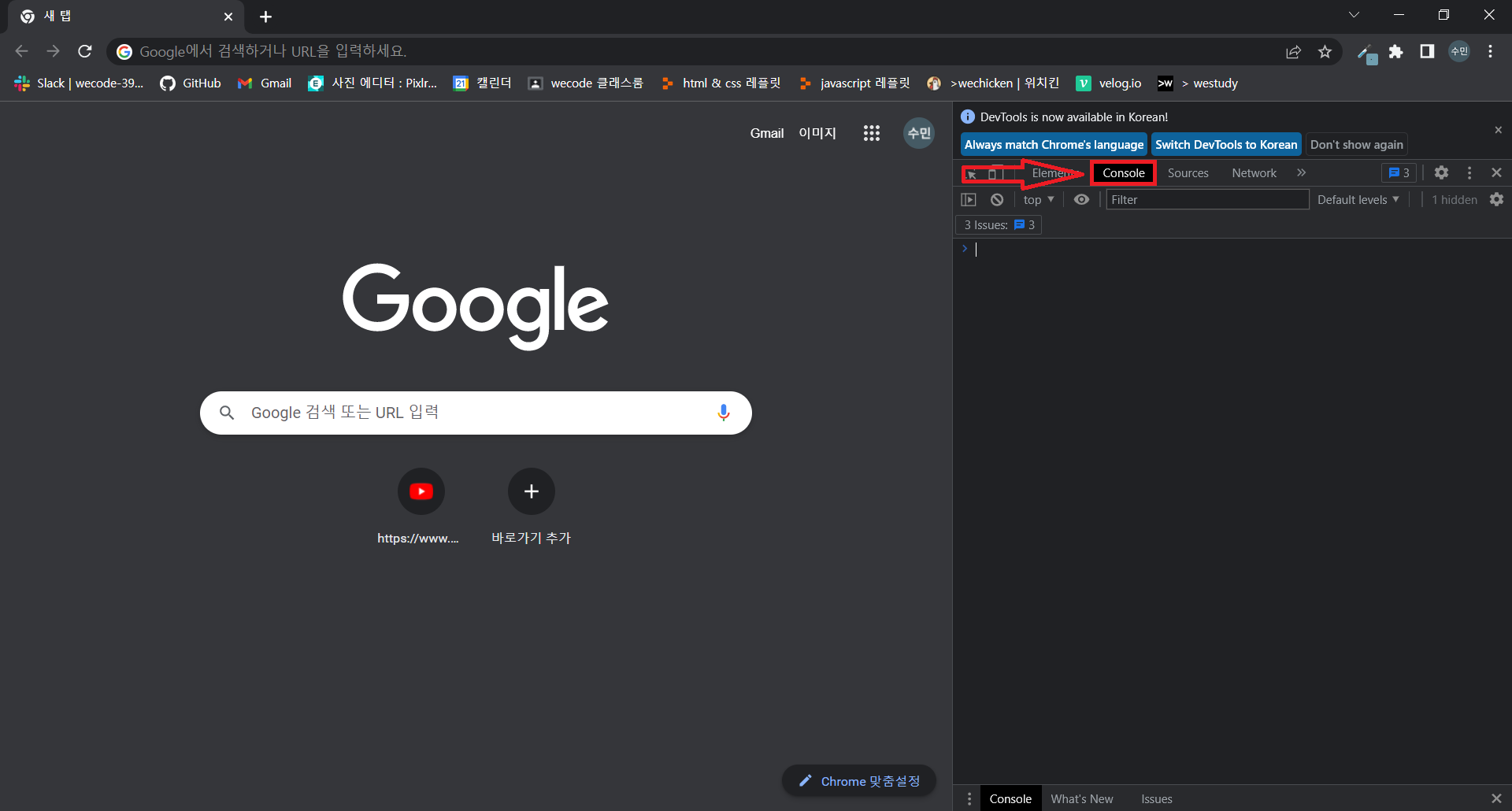This screenshot has width=1512, height=811.
Task: Open a new tab with the plus button
Action: coord(265,17)
